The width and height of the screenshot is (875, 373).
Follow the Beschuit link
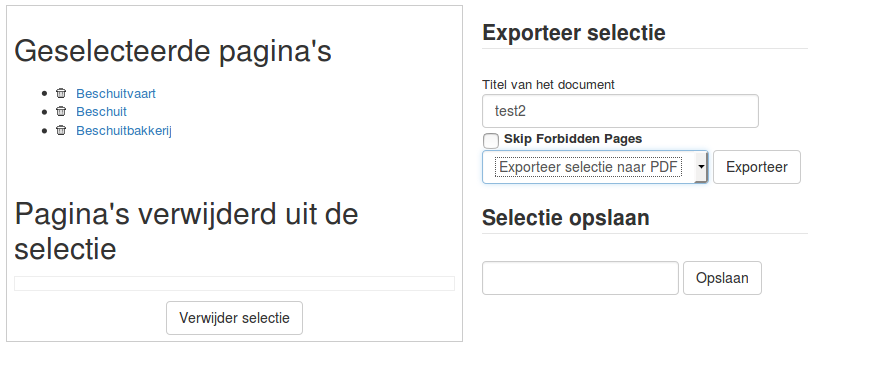pos(102,111)
